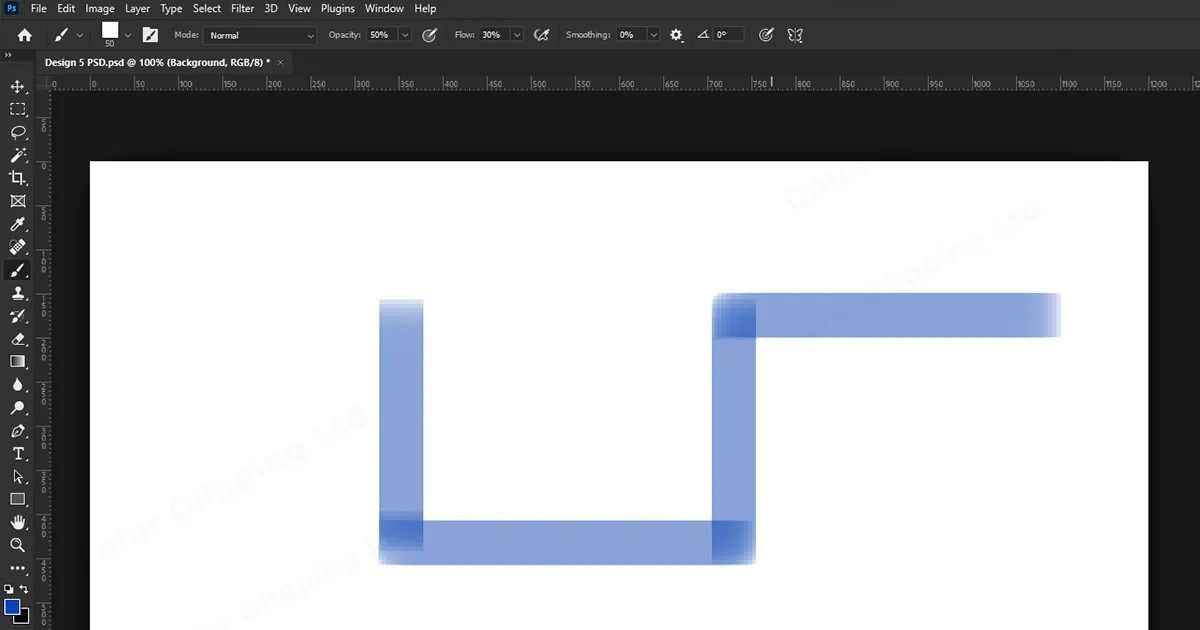This screenshot has height=630, width=1200.
Task: Activate the Zoom tool
Action: (x=17, y=545)
